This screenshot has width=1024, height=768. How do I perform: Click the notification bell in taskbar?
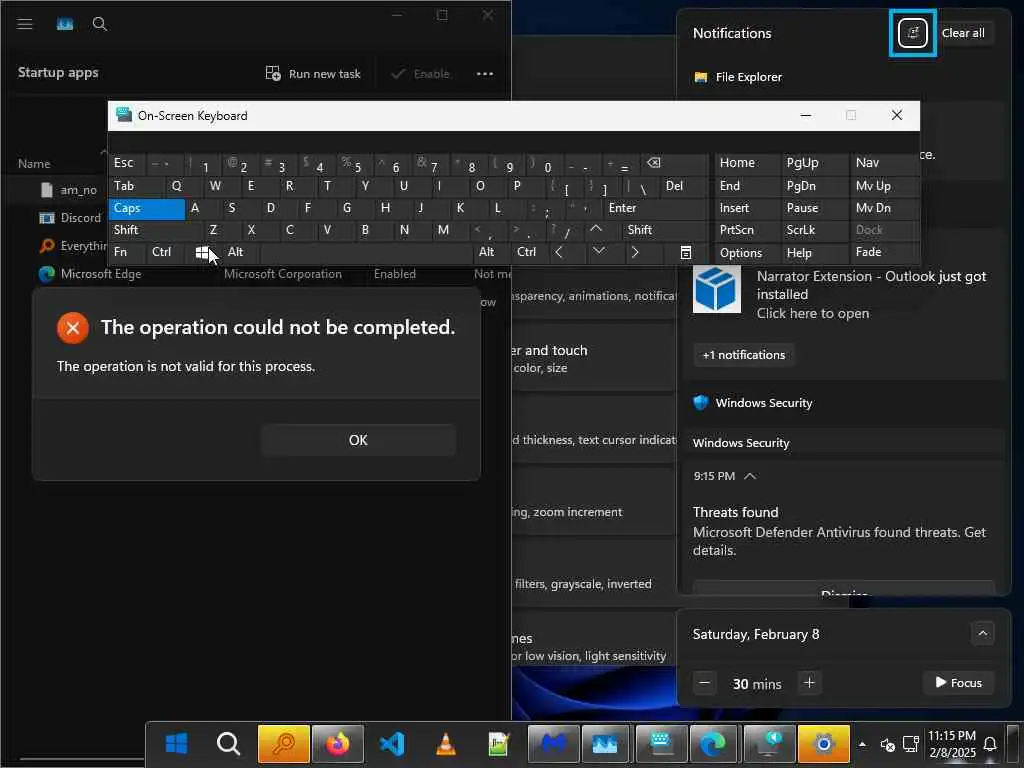point(990,744)
